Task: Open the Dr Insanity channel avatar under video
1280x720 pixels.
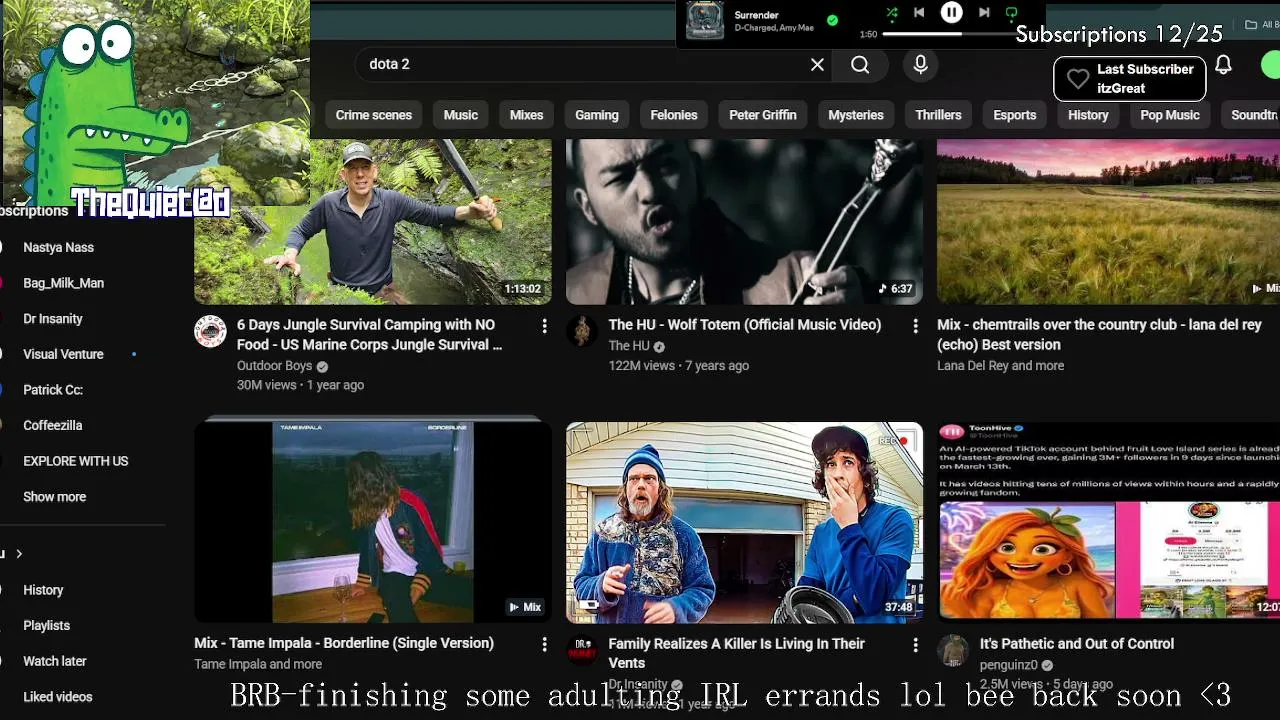Action: pyautogui.click(x=582, y=649)
